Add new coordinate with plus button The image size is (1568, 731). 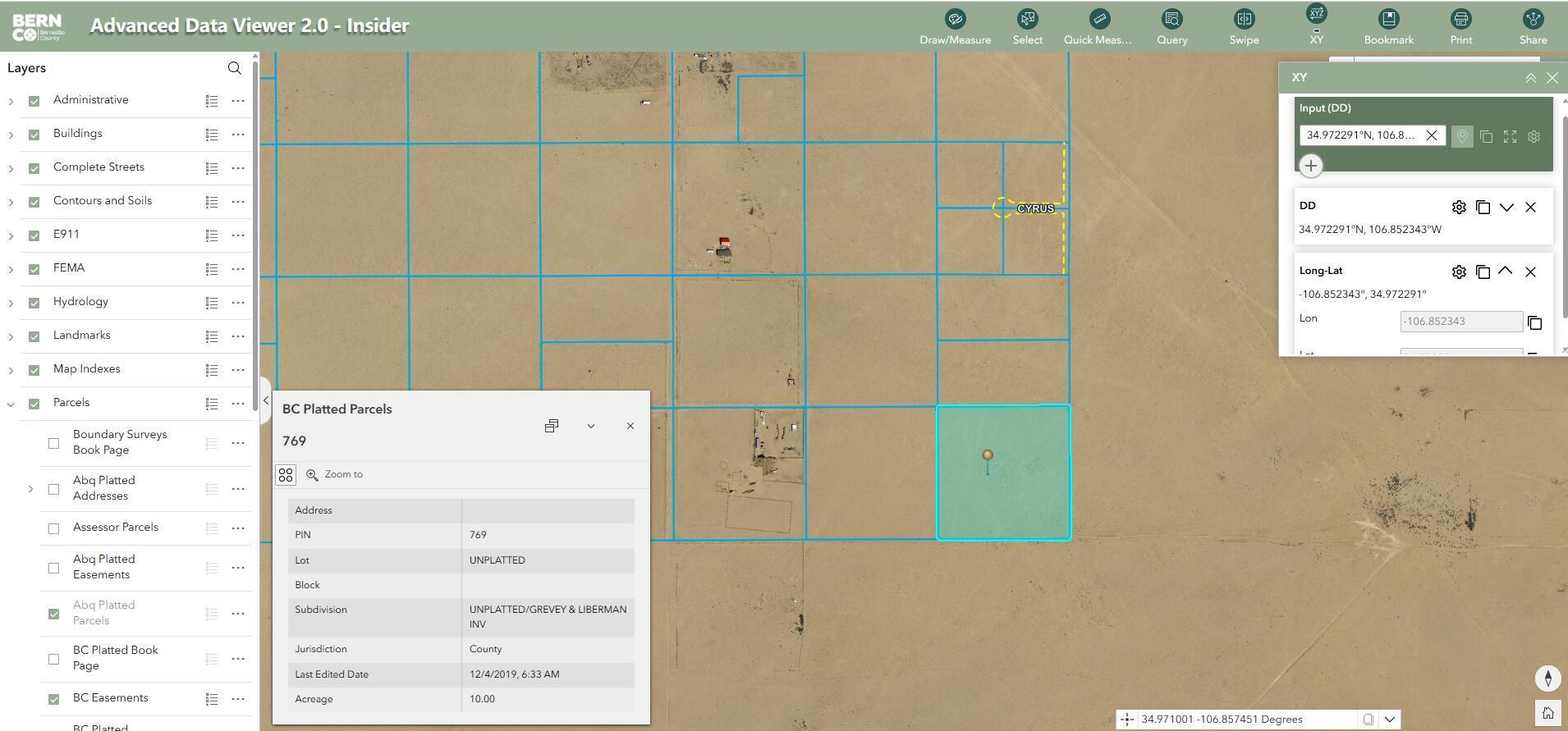[1310, 166]
